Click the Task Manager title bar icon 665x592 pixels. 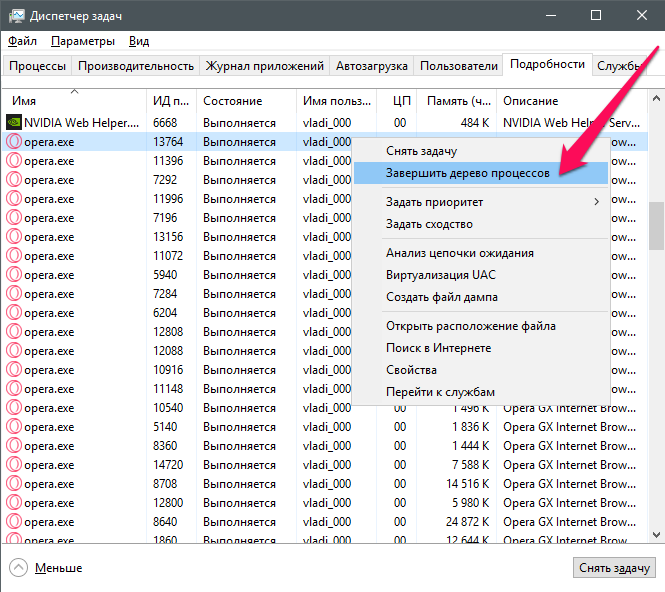(x=17, y=16)
